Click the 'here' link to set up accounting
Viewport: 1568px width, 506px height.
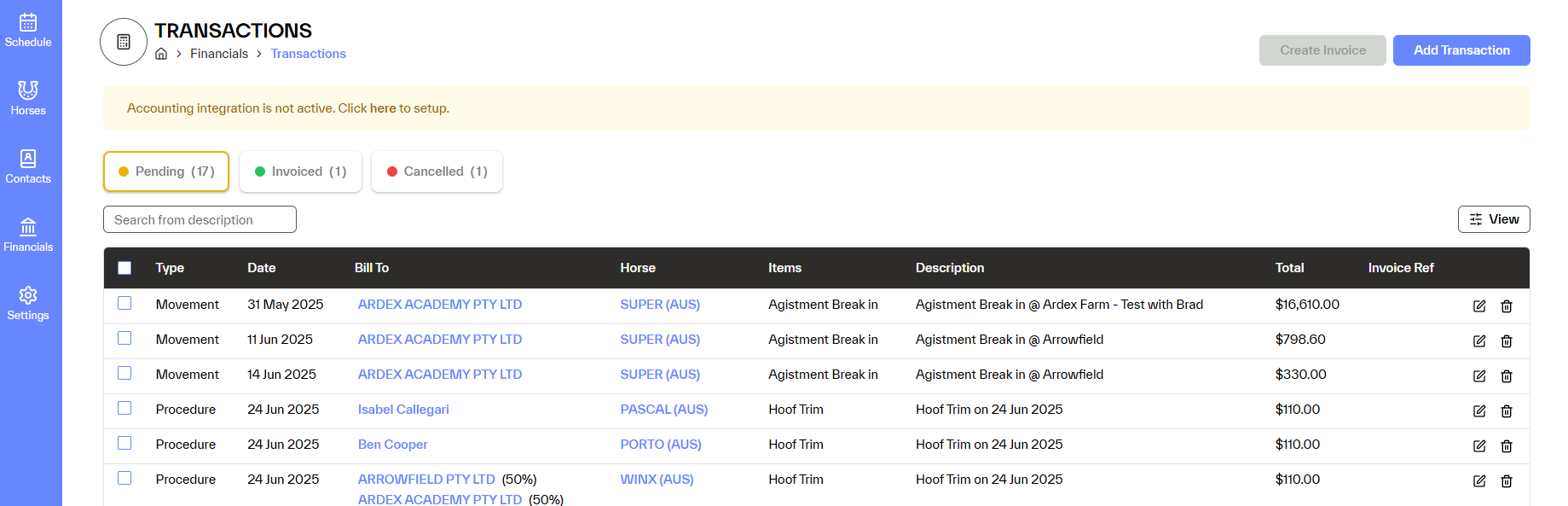pyautogui.click(x=383, y=108)
